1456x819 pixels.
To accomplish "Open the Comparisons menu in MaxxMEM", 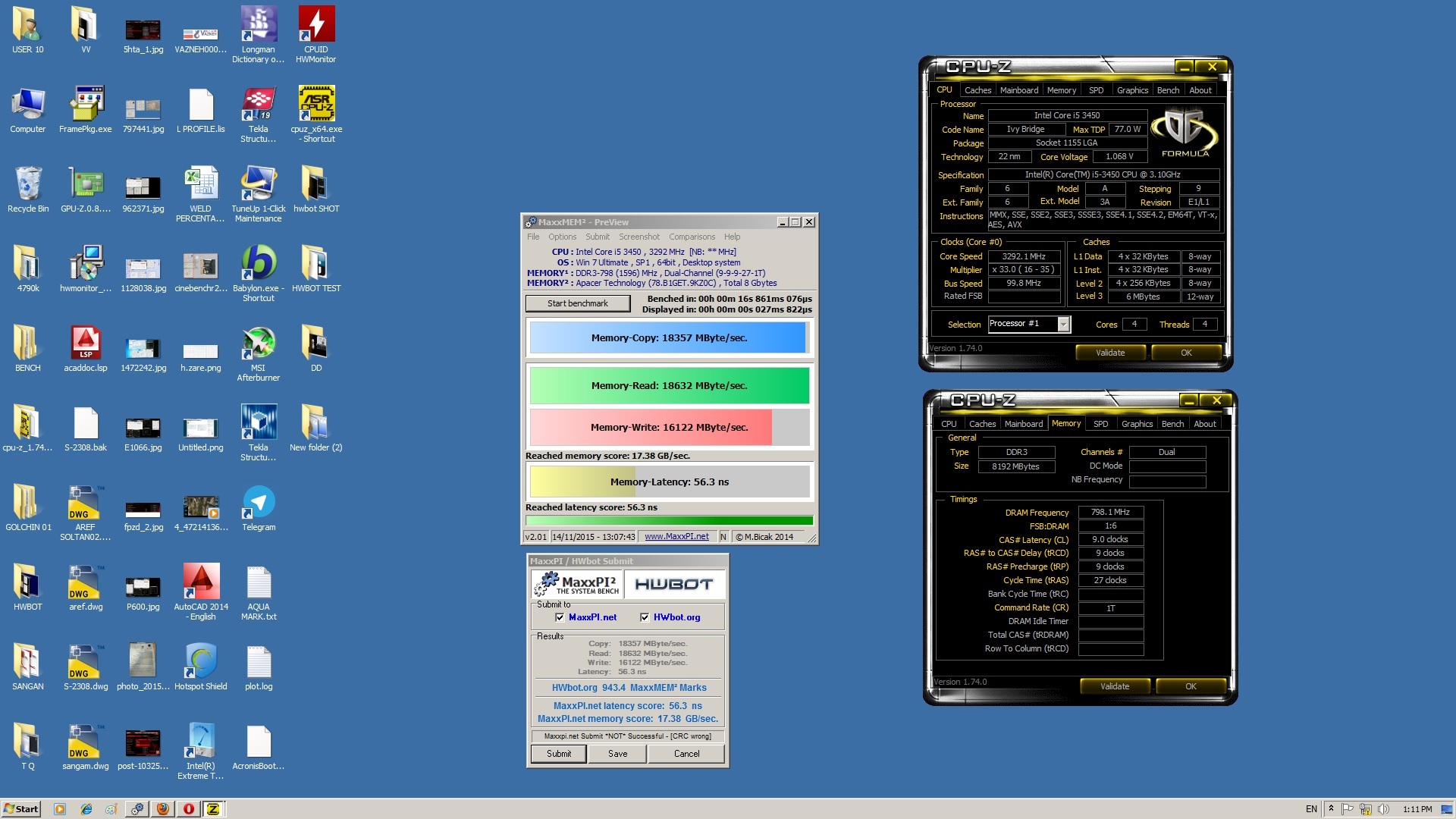I will (692, 237).
